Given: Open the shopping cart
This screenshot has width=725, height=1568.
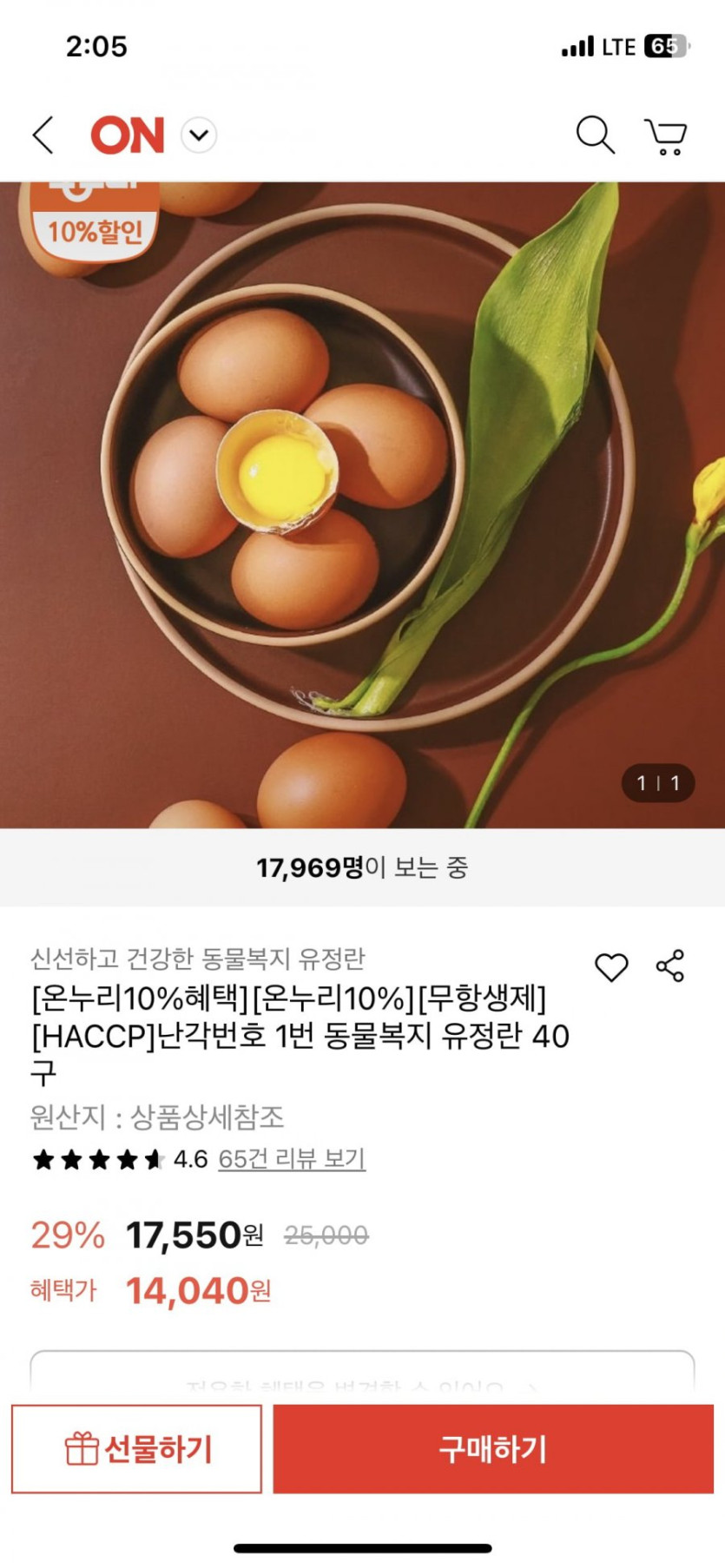Looking at the screenshot, I should [x=666, y=136].
